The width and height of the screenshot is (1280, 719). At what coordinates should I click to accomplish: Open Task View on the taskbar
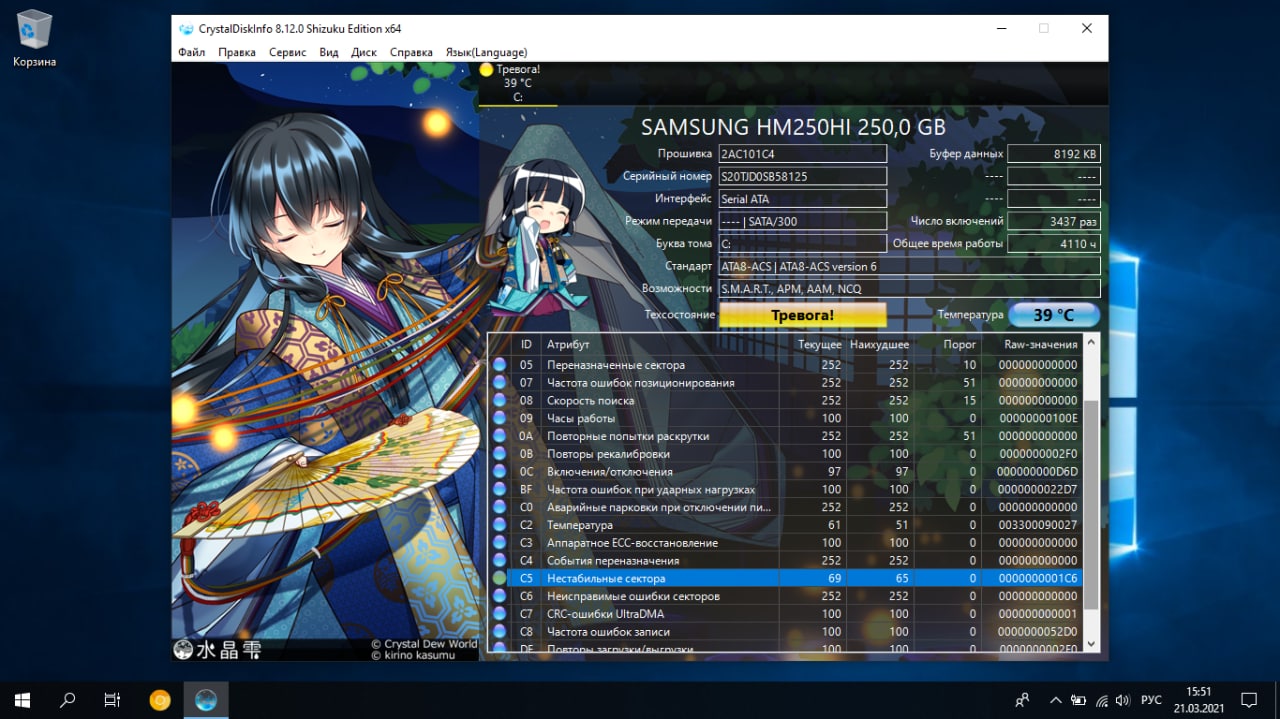pyautogui.click(x=113, y=700)
